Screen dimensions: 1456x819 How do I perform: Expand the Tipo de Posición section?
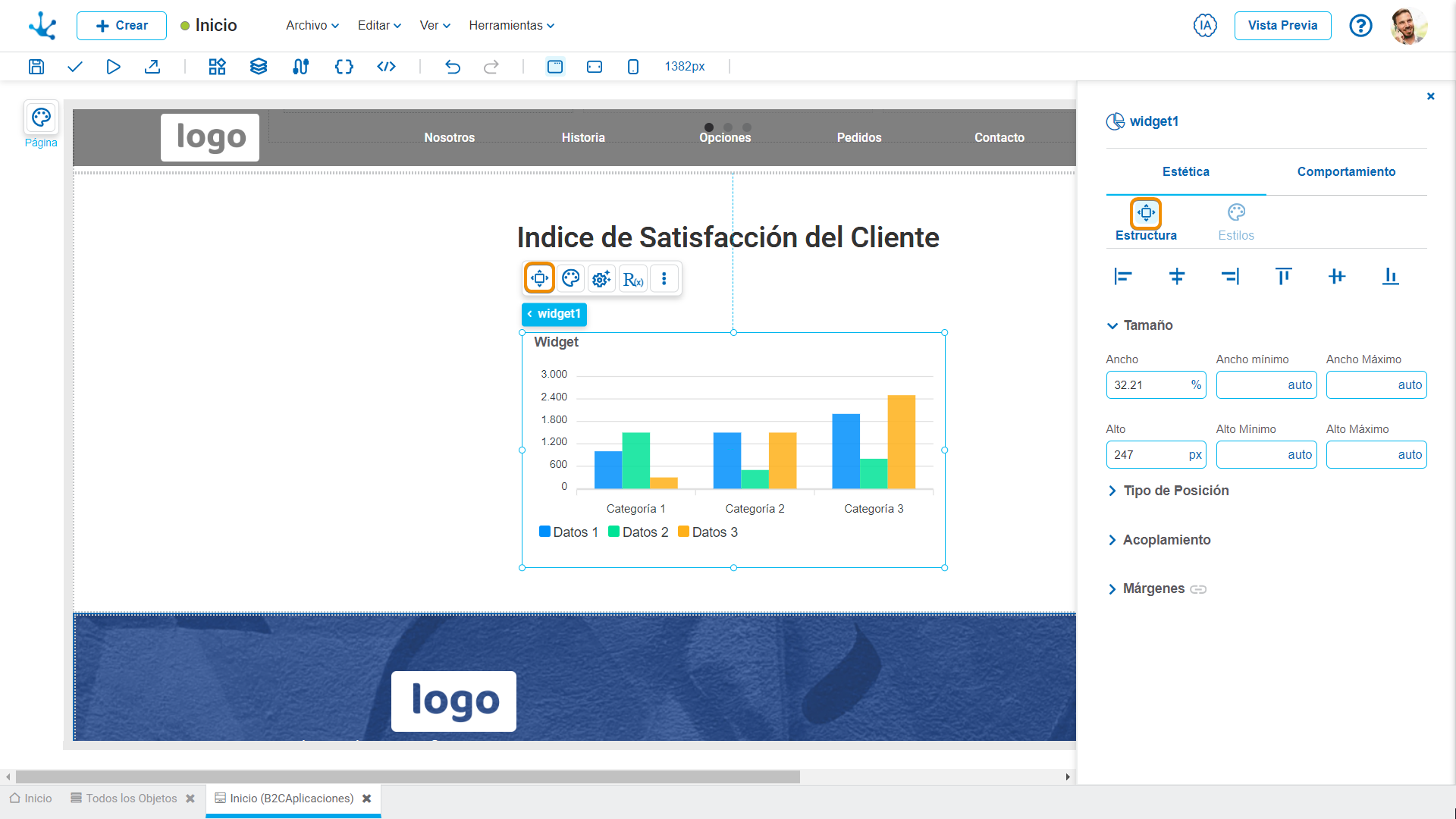[x=1168, y=491]
